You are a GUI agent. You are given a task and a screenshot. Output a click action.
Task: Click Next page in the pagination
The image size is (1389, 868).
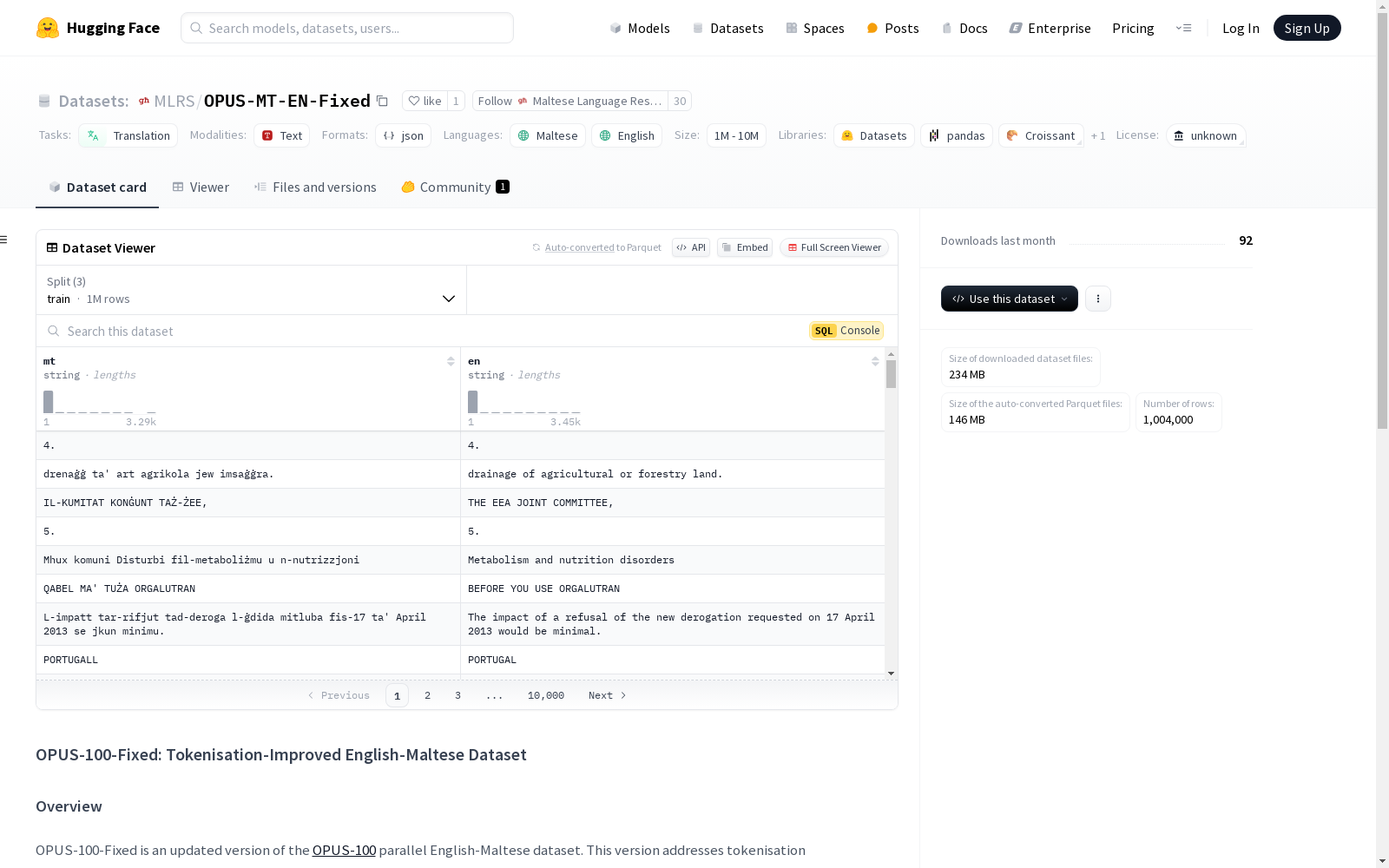[607, 695]
